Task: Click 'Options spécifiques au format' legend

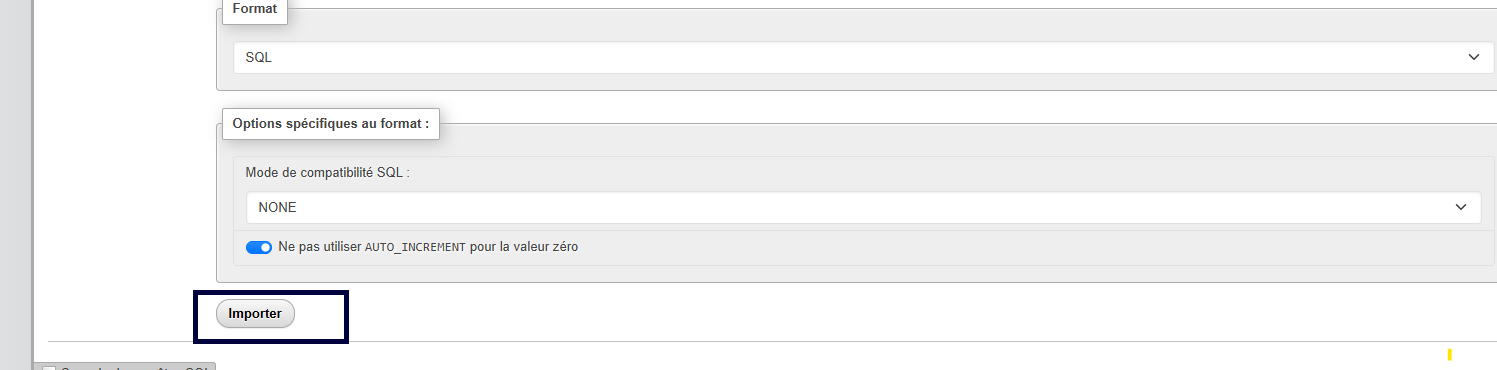Action: click(331, 124)
